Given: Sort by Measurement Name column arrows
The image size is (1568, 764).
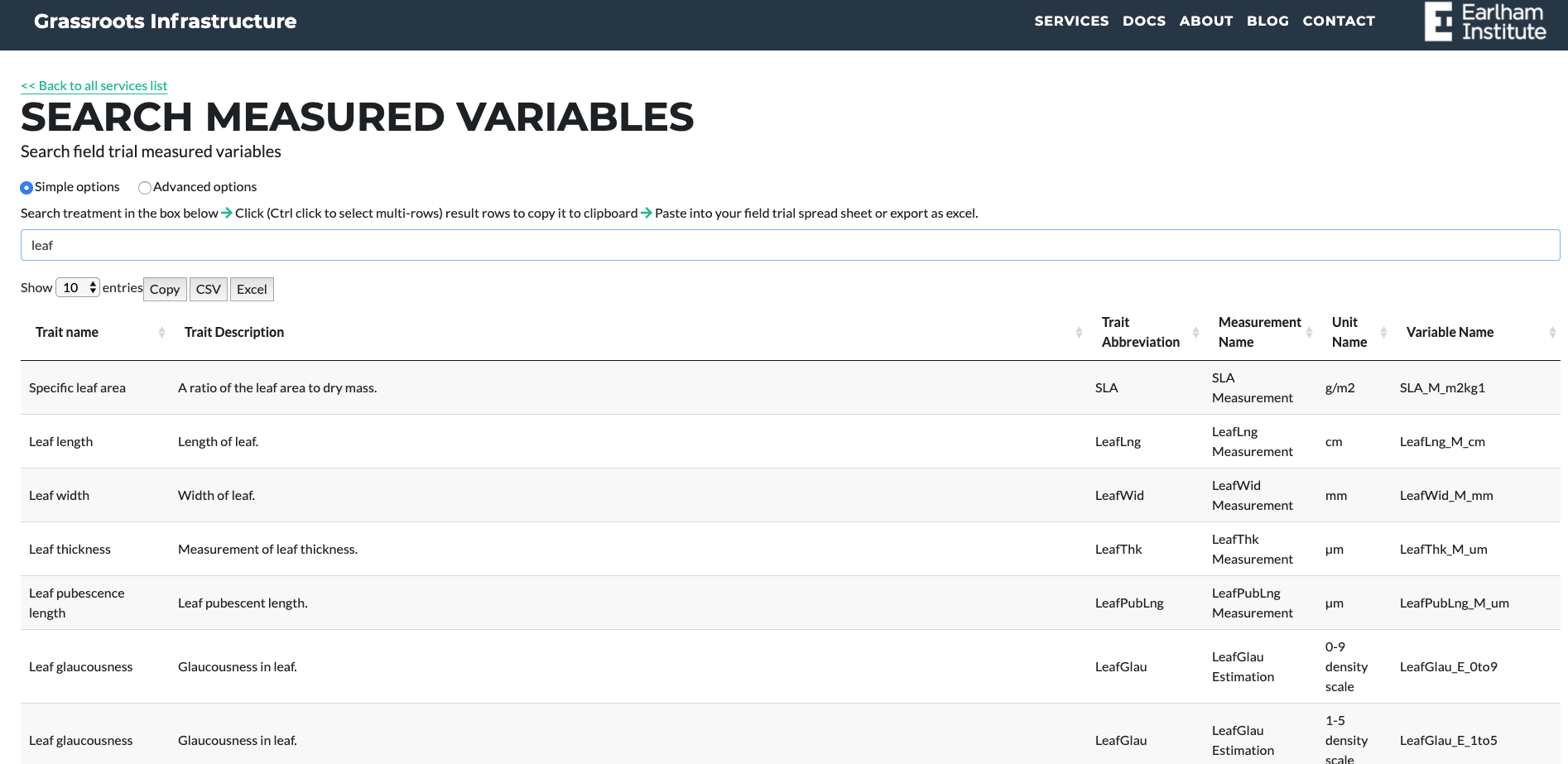Looking at the screenshot, I should coord(1309,332).
